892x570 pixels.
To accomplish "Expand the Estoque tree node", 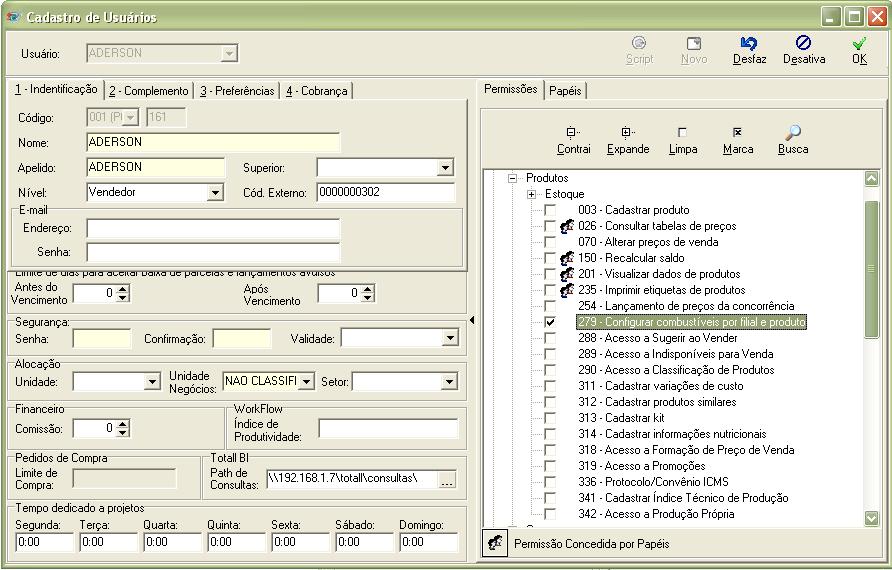I will coord(531,194).
